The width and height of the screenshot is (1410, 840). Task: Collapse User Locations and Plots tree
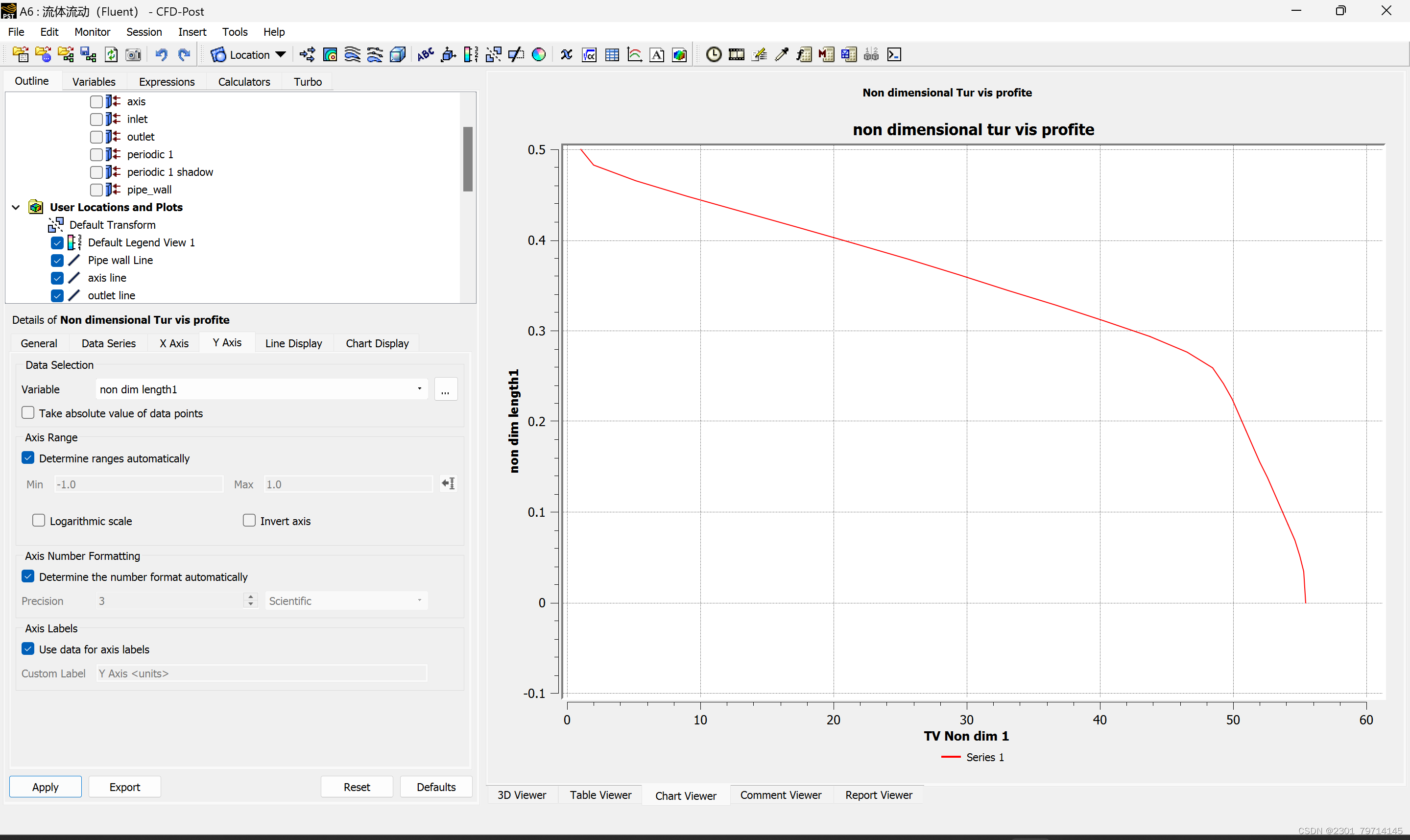[16, 207]
